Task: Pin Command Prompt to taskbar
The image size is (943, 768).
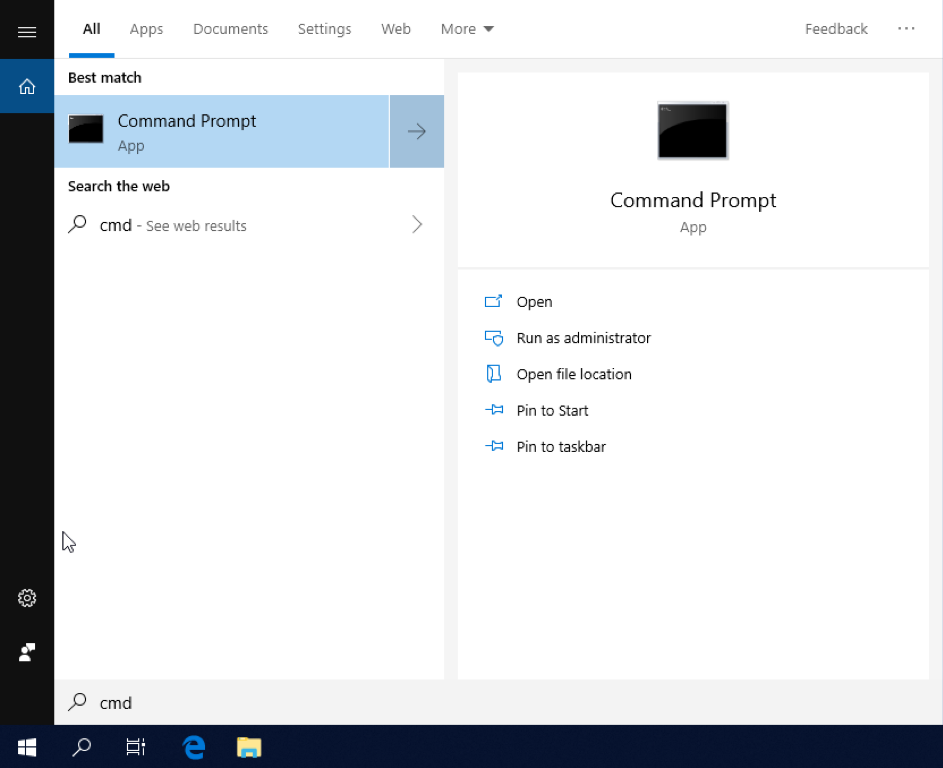Action: pos(561,447)
